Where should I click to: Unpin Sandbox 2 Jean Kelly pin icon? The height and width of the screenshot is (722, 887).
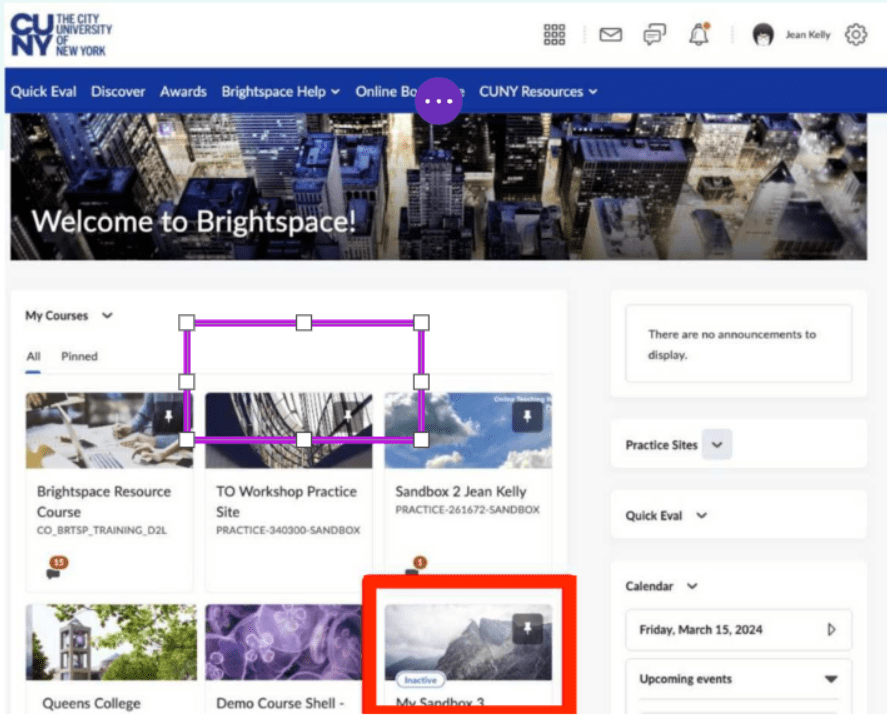coord(527,417)
